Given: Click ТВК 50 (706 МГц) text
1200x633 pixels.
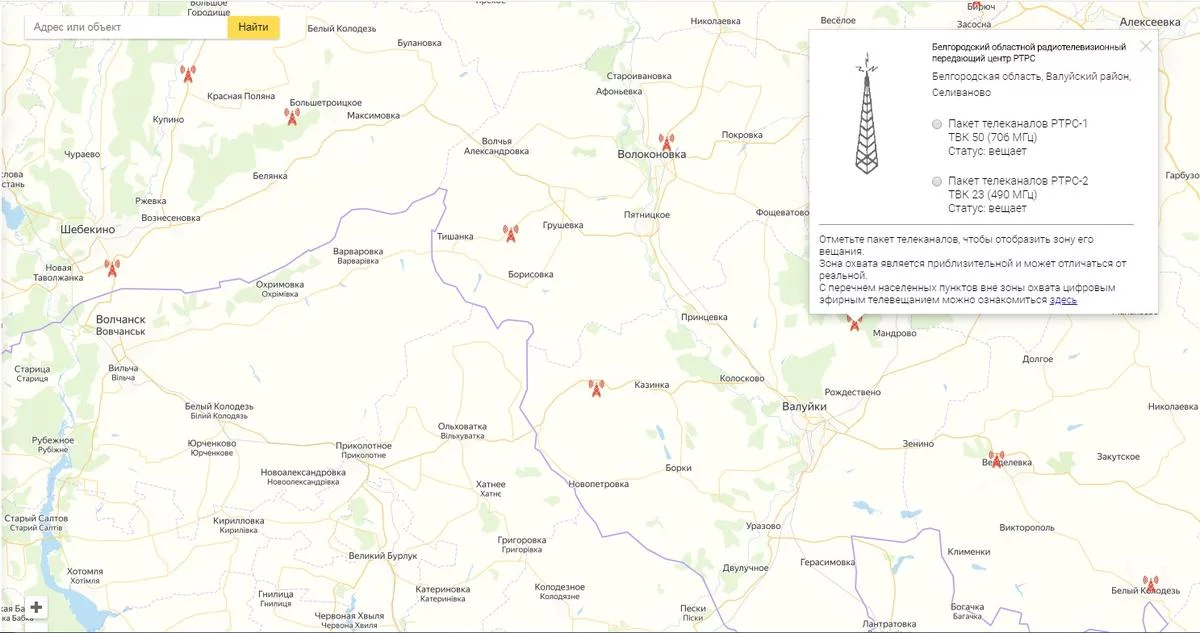Looking at the screenshot, I should (993, 137).
